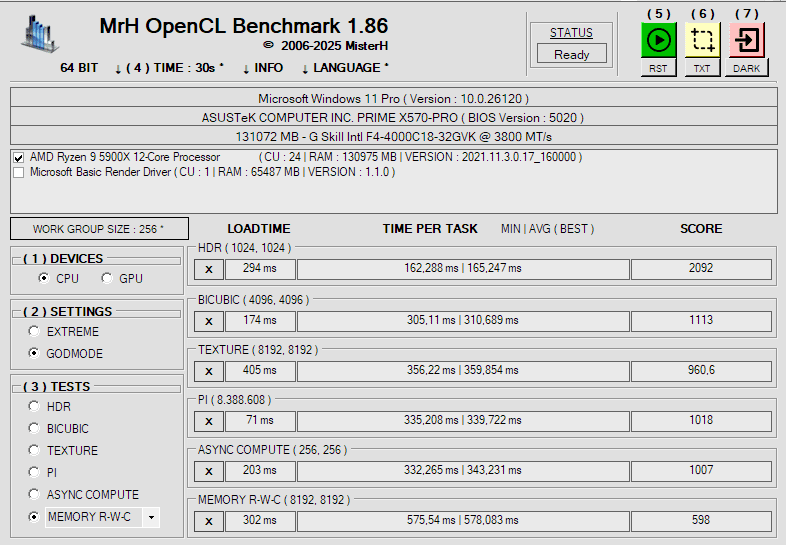Open the MEMORY R-W-C dropdown arrow

tap(151, 517)
